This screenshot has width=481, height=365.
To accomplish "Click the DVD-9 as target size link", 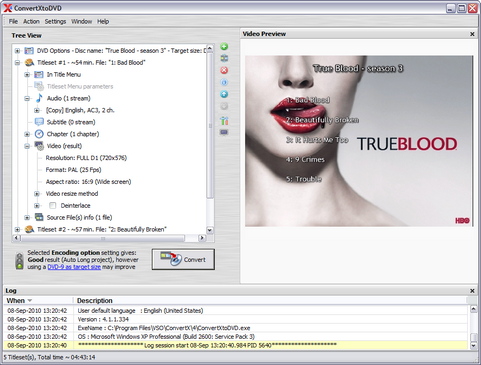I will click(74, 267).
